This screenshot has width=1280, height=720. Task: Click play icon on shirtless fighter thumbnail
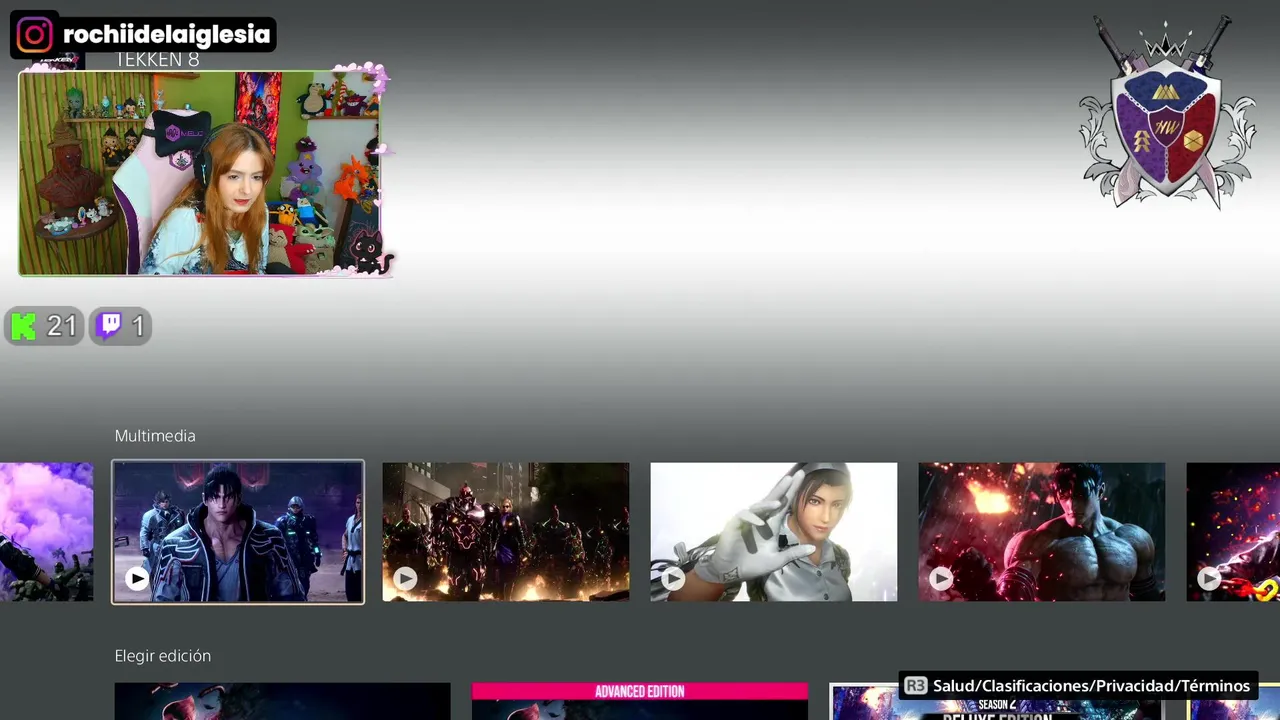[x=941, y=578]
